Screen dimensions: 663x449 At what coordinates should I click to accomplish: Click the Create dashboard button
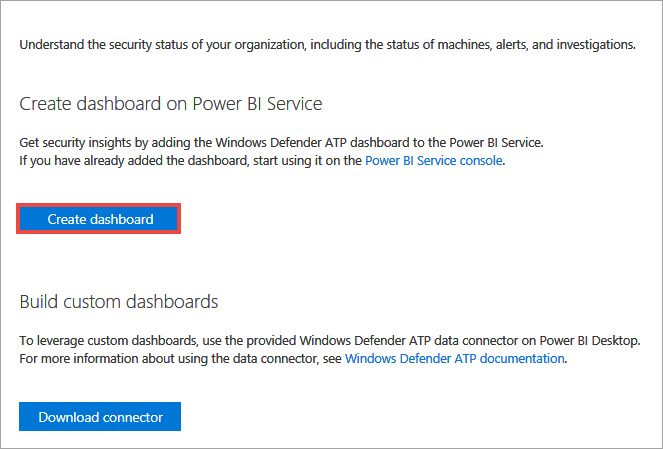click(100, 219)
